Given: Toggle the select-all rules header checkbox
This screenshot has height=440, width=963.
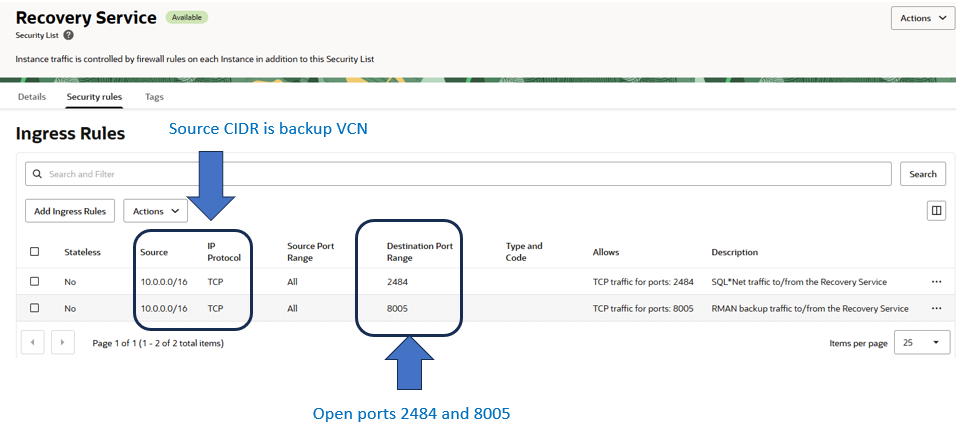Looking at the screenshot, I should tap(35, 252).
